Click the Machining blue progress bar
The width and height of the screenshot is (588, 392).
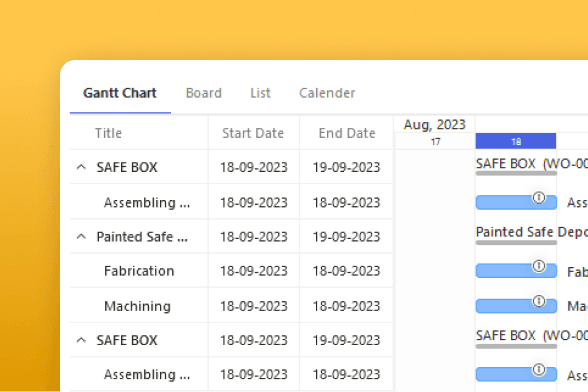click(x=516, y=306)
